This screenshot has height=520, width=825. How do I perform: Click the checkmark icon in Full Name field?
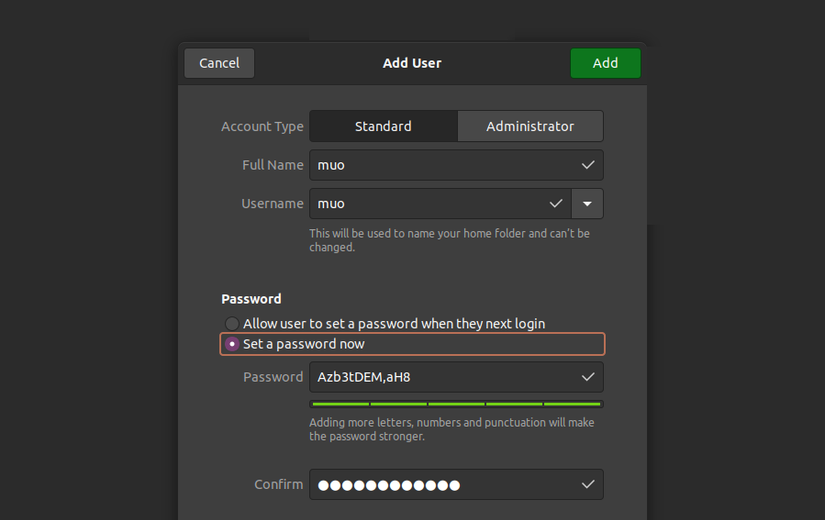(x=588, y=165)
